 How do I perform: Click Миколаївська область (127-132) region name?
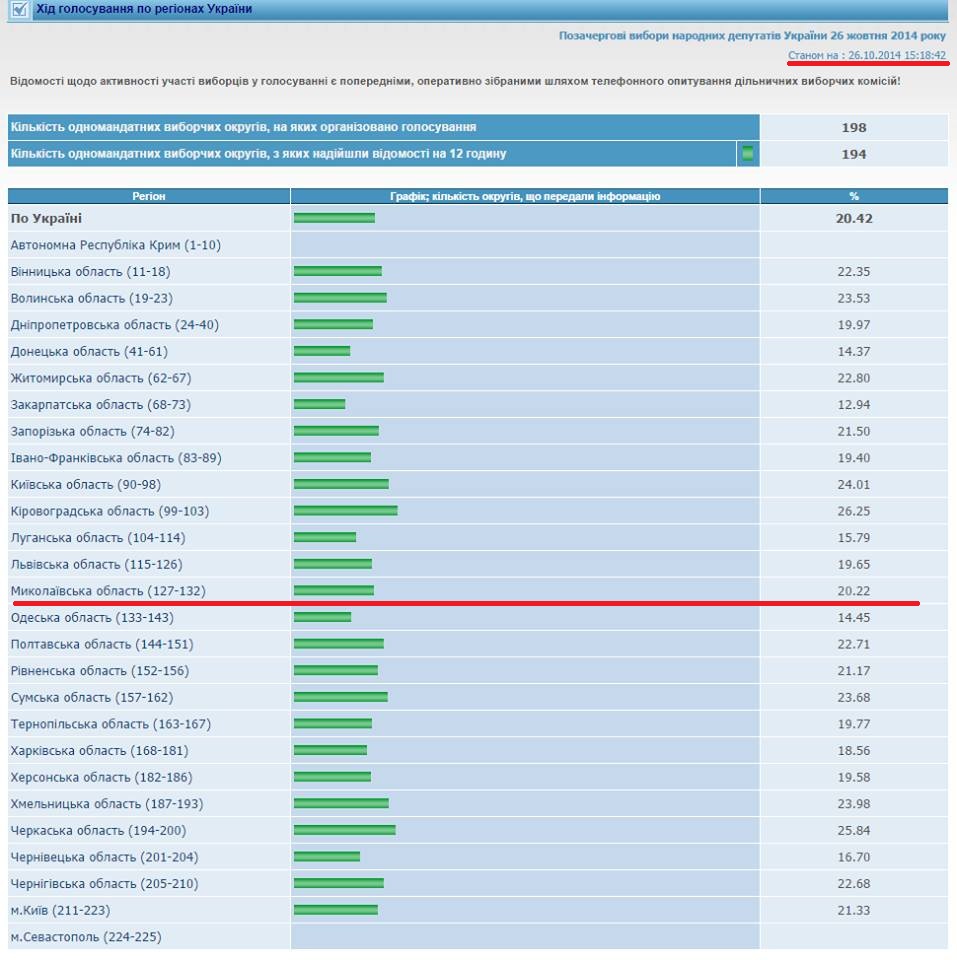(x=108, y=591)
